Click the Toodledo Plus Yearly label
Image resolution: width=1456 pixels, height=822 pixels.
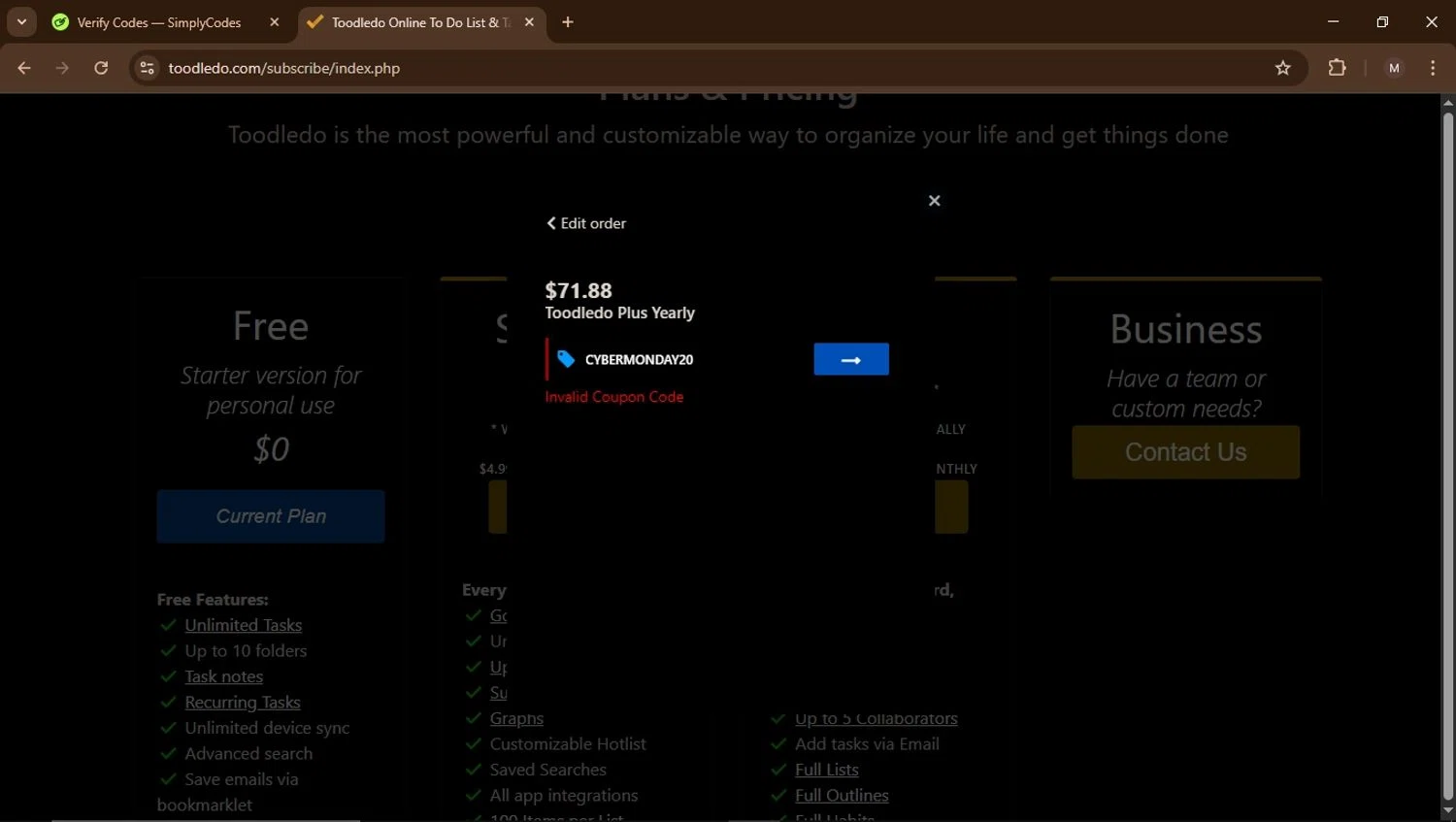pyautogui.click(x=619, y=312)
